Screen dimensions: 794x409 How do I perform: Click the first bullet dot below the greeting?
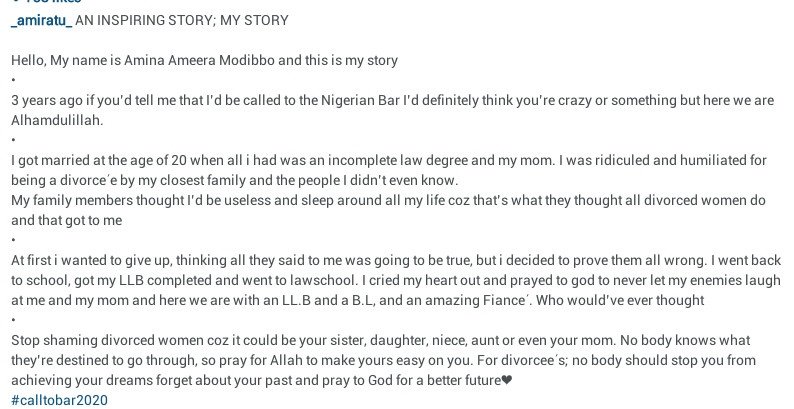13,80
